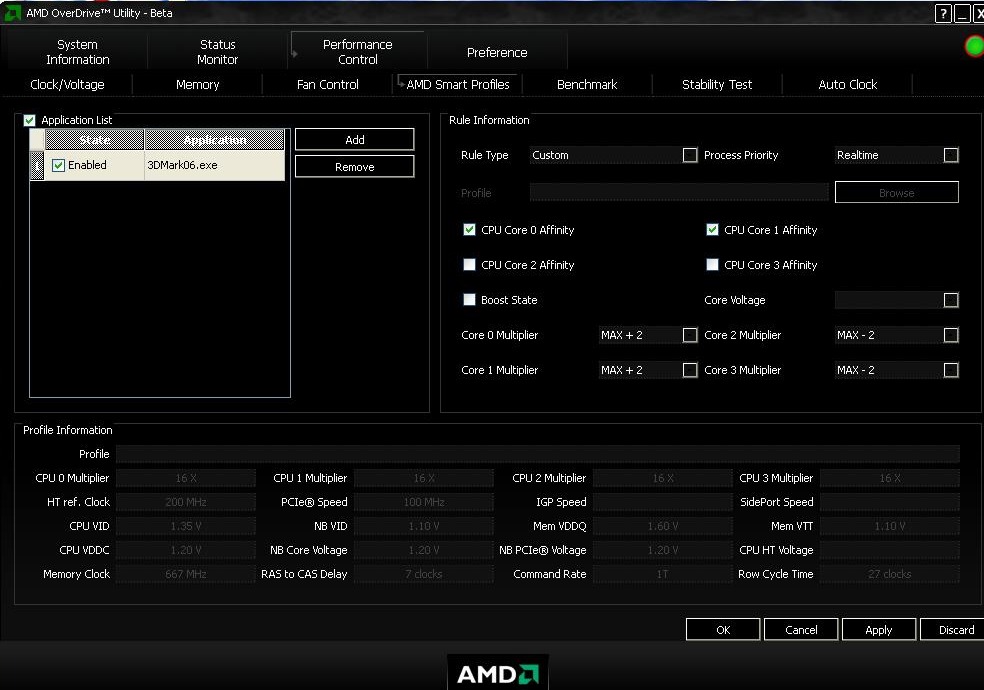Expand the Core 3 Multiplier dropdown
This screenshot has width=984, height=690.
click(x=951, y=370)
